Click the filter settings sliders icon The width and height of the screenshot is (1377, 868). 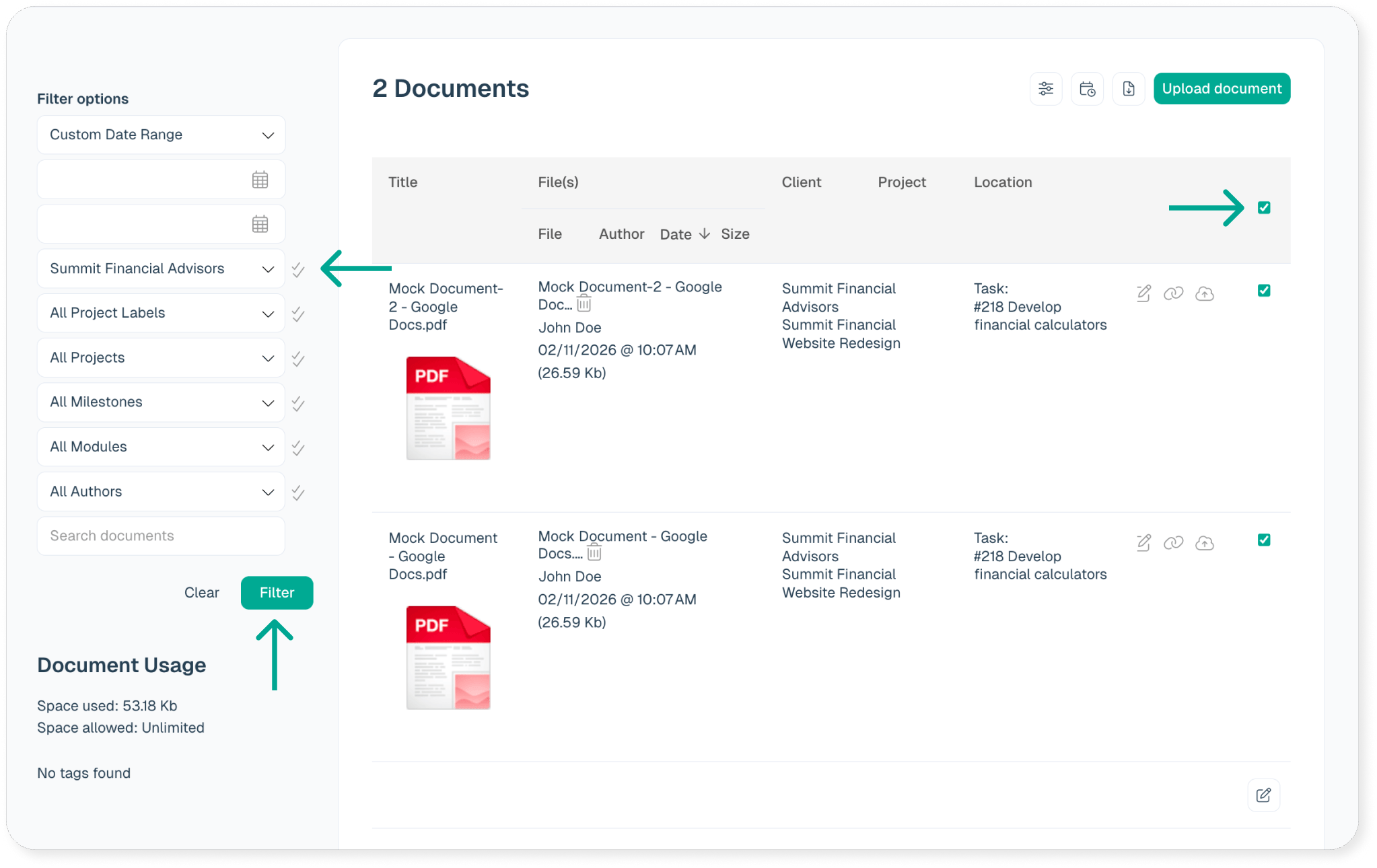tap(1045, 89)
